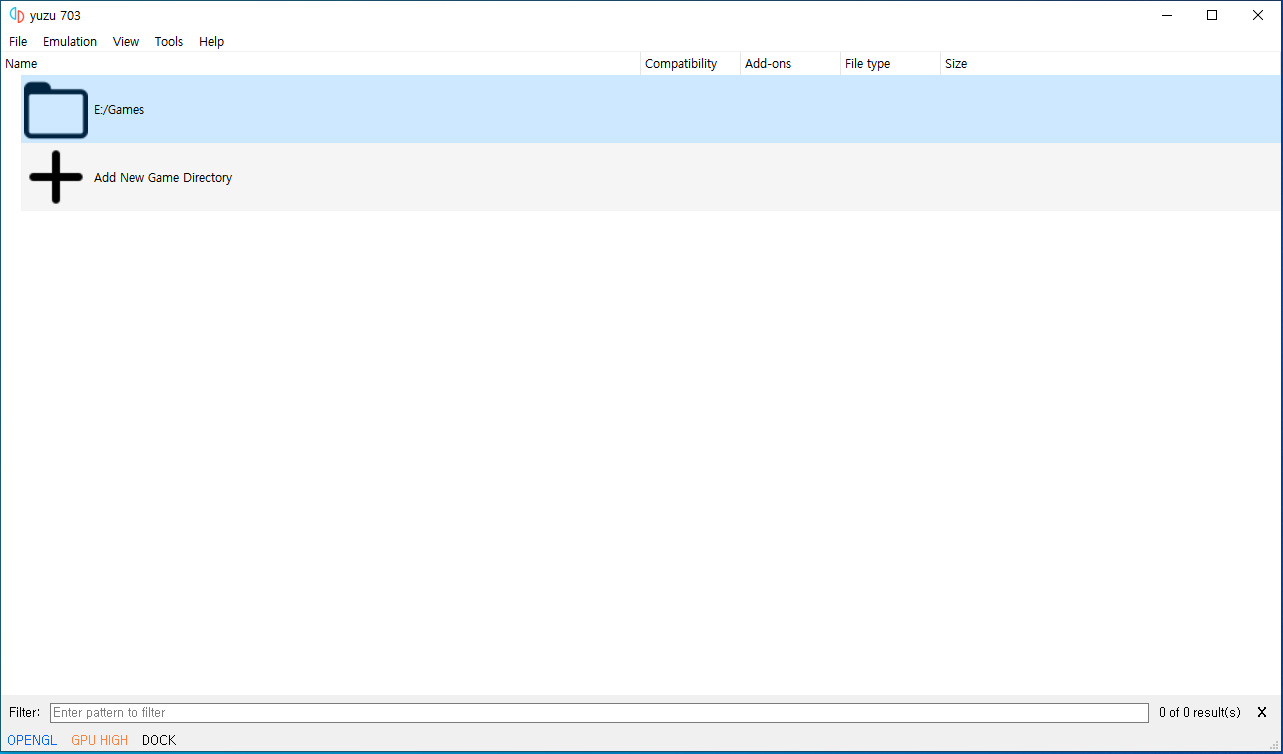Open the Help menu
1283x754 pixels.
(x=211, y=42)
